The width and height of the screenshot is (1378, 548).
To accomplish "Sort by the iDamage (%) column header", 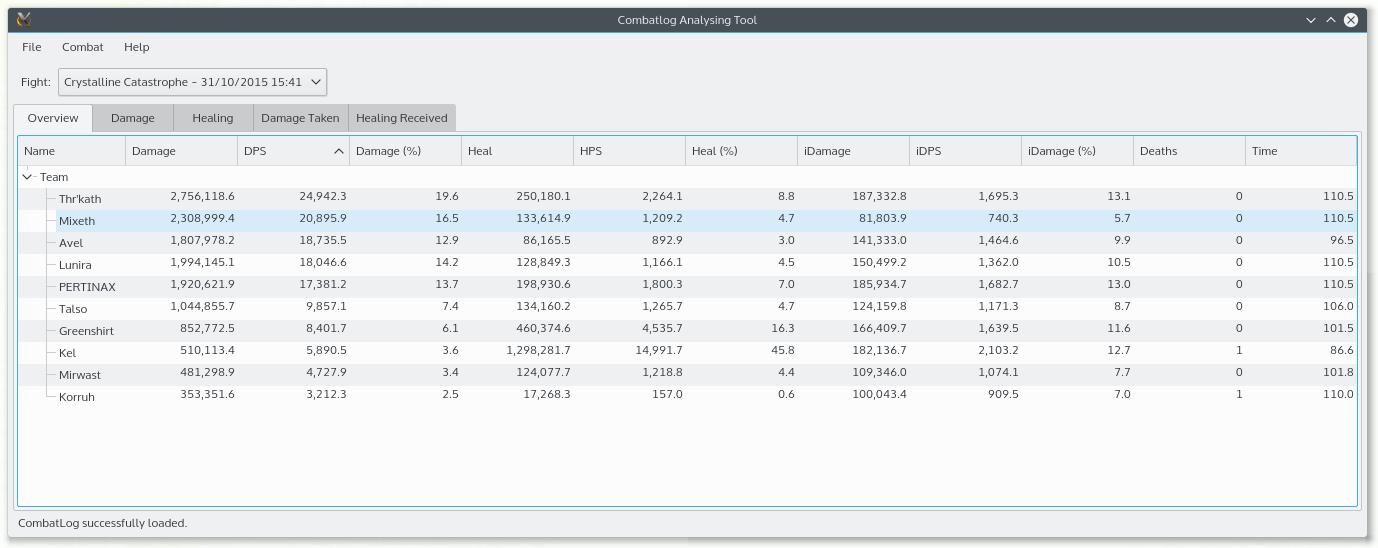I will tap(1077, 151).
